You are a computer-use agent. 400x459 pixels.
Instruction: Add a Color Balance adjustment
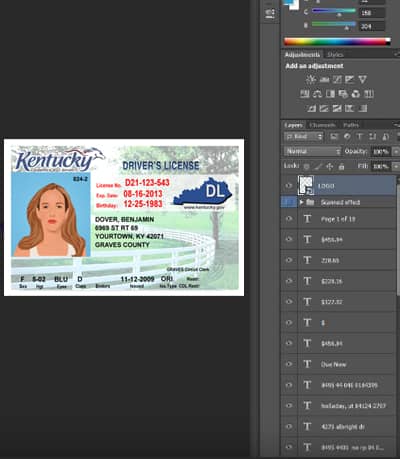pyautogui.click(x=317, y=94)
